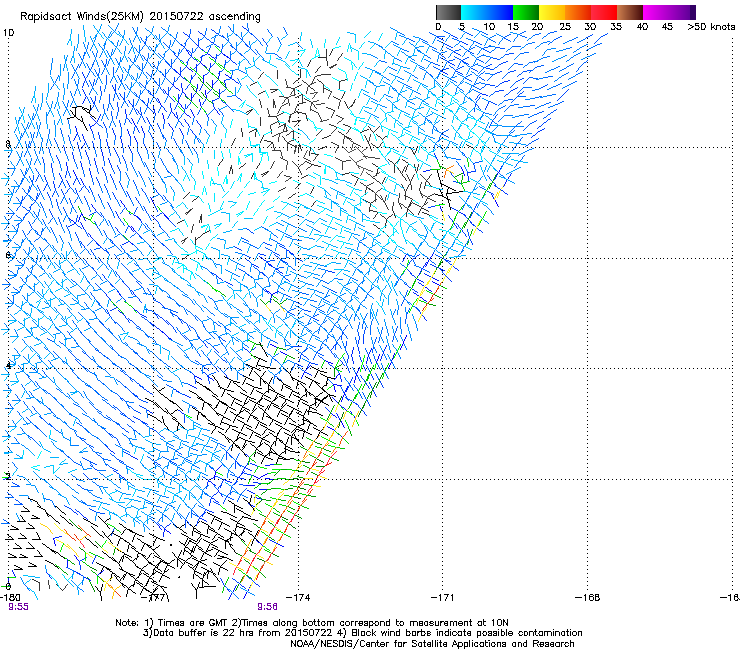
Task: Click the purple '9:56' time label
Action: [x=267, y=607]
